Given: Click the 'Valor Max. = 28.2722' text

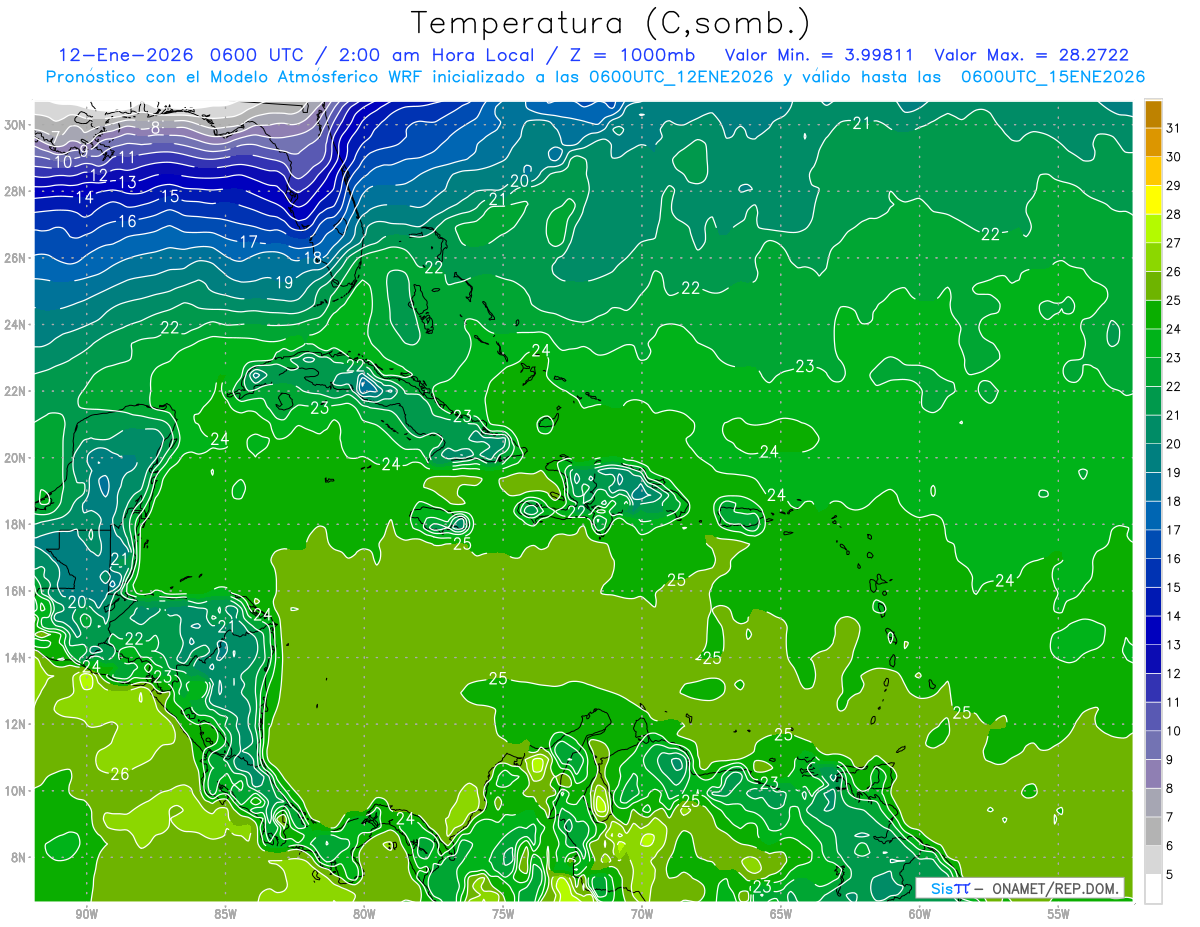Looking at the screenshot, I should point(1031,55).
